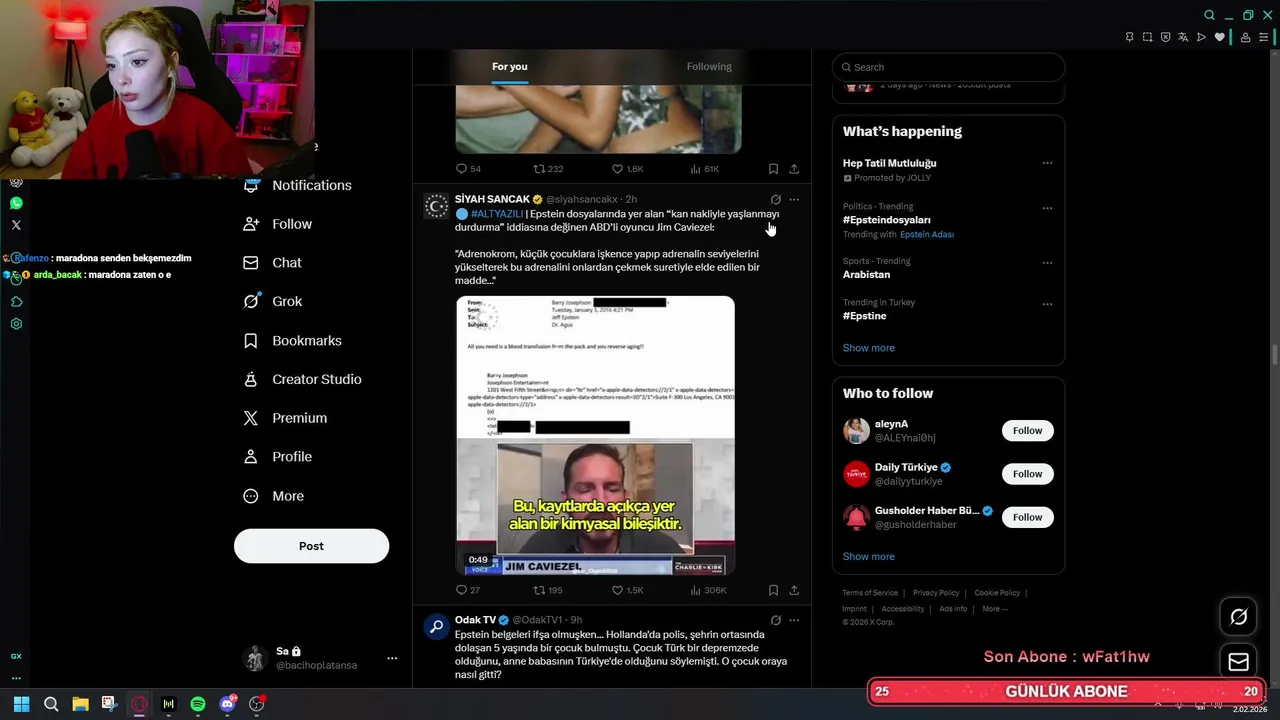
Task: Follow Gusholder Haber Bülteni account
Action: click(x=1027, y=517)
